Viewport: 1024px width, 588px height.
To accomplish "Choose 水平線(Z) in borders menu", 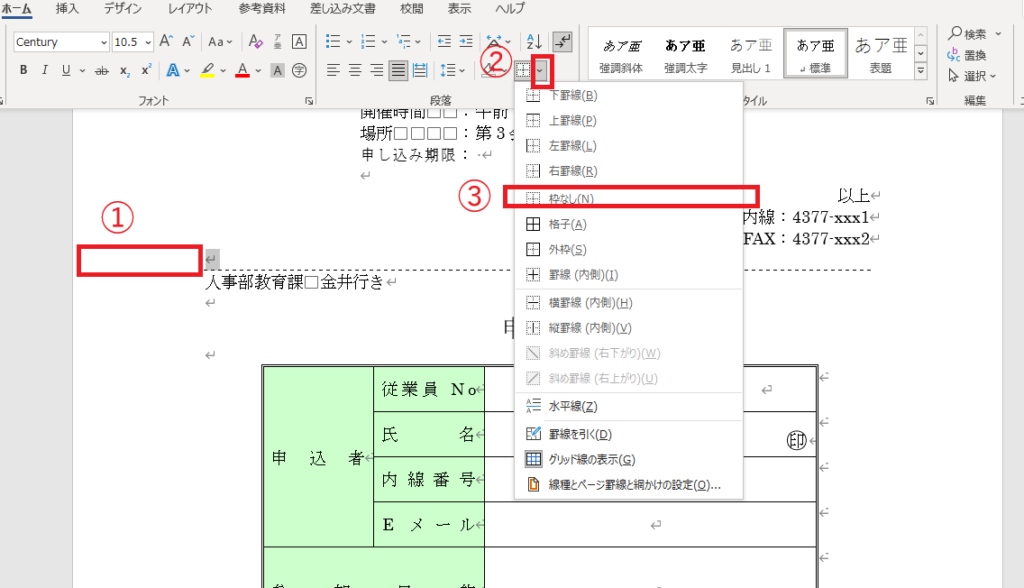I will (x=629, y=406).
